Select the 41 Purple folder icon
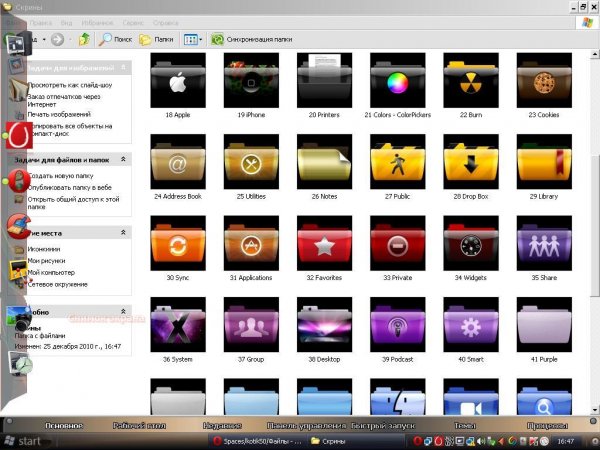The image size is (600, 450). click(x=544, y=324)
